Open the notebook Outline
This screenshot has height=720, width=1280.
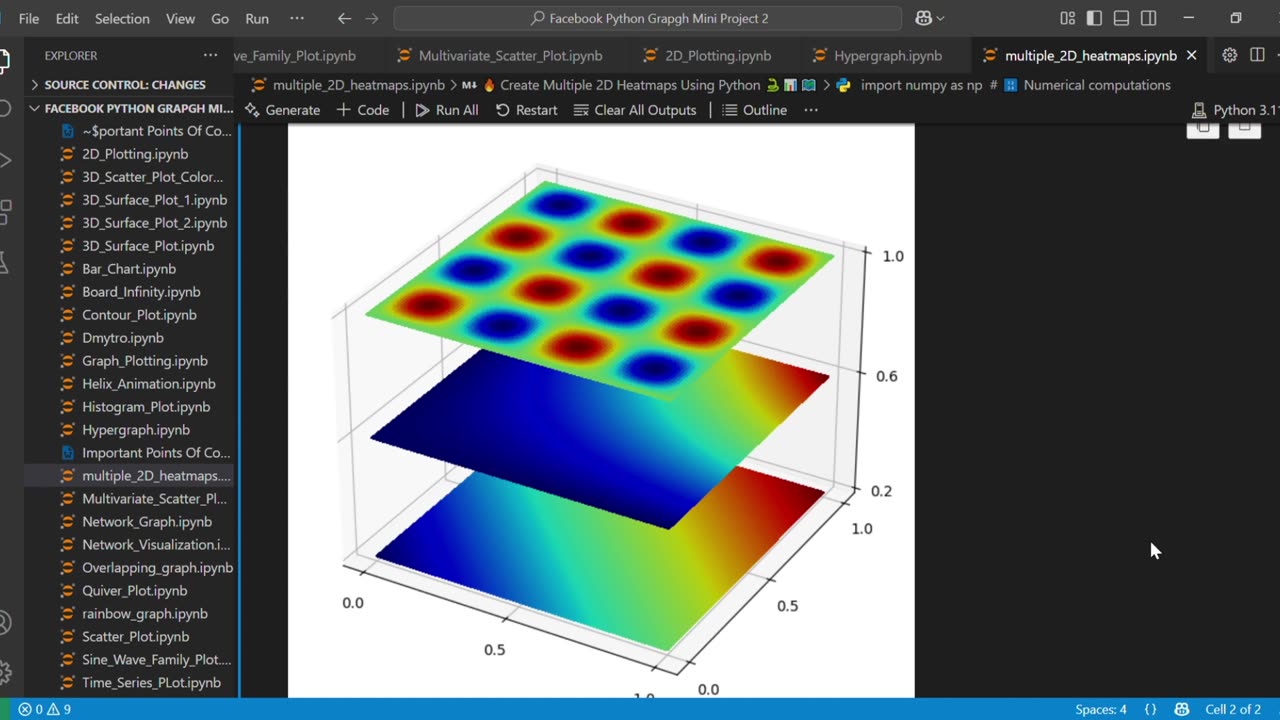pyautogui.click(x=755, y=110)
